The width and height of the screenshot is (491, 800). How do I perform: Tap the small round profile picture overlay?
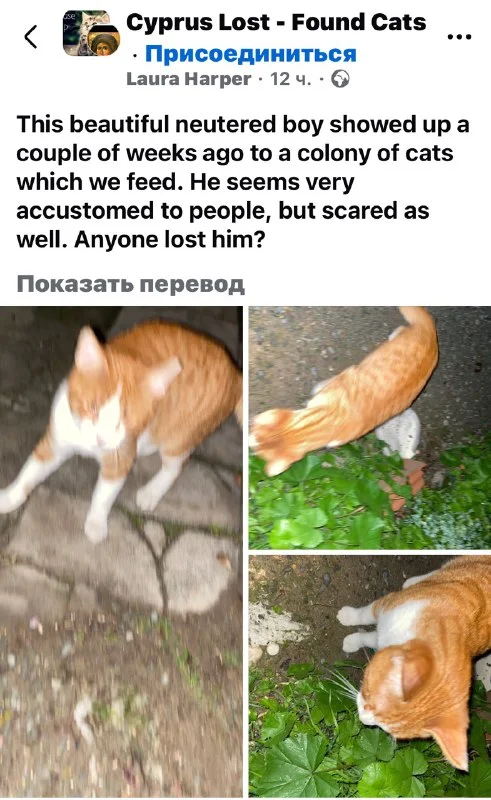[x=104, y=41]
